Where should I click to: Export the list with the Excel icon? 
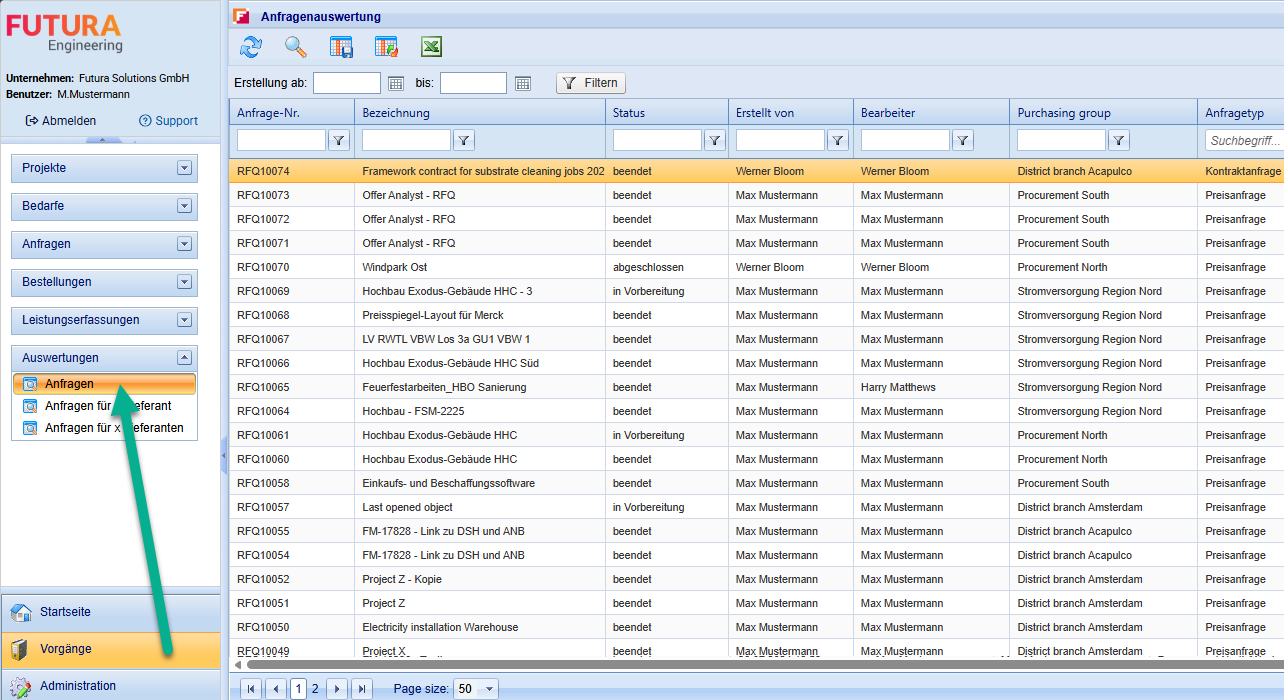tap(431, 46)
